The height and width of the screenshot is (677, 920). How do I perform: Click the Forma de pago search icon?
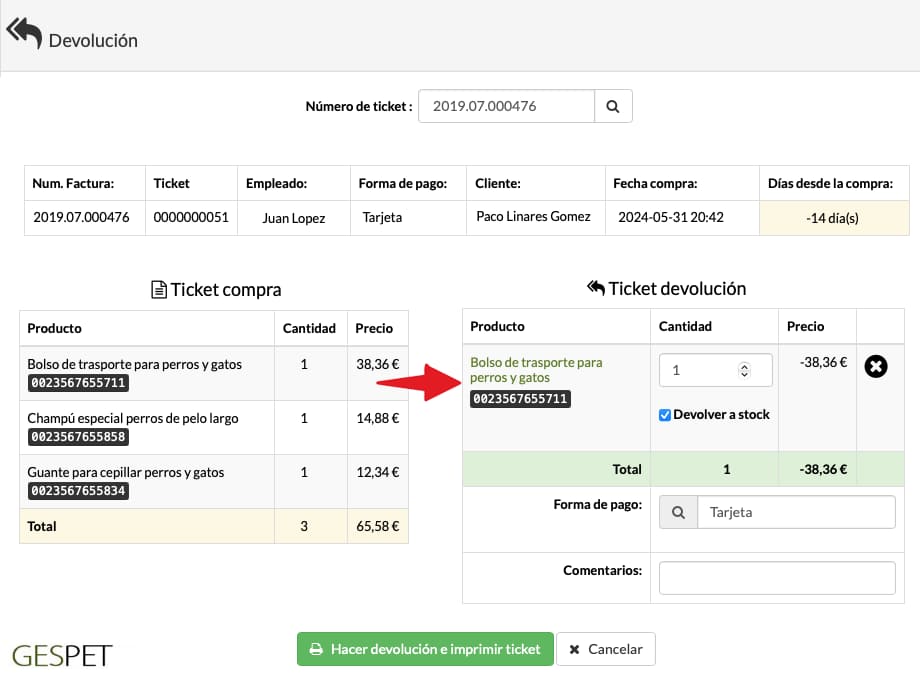[678, 512]
